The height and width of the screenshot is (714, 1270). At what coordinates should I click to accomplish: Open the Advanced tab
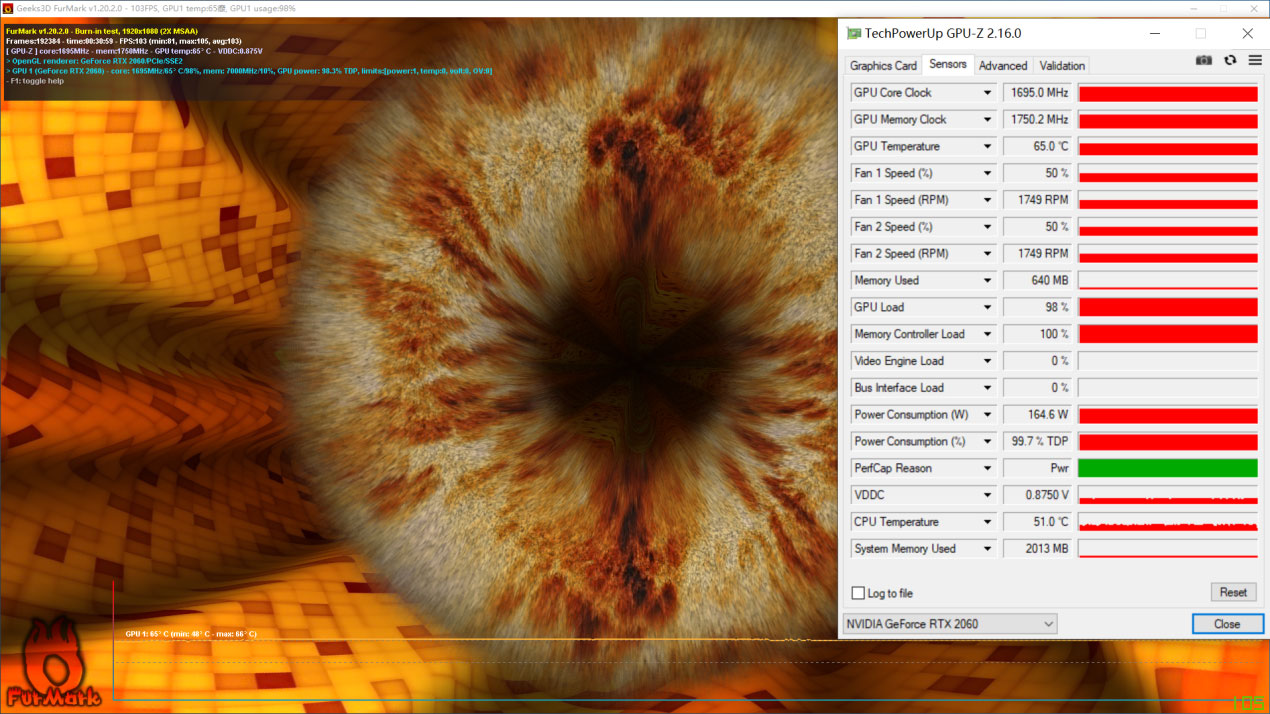1003,66
